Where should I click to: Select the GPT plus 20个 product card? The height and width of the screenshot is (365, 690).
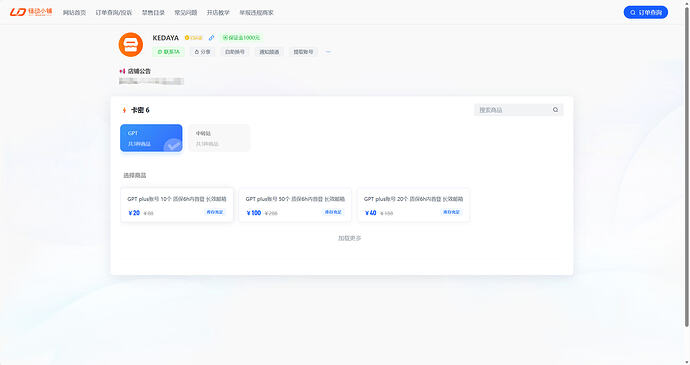coord(413,205)
